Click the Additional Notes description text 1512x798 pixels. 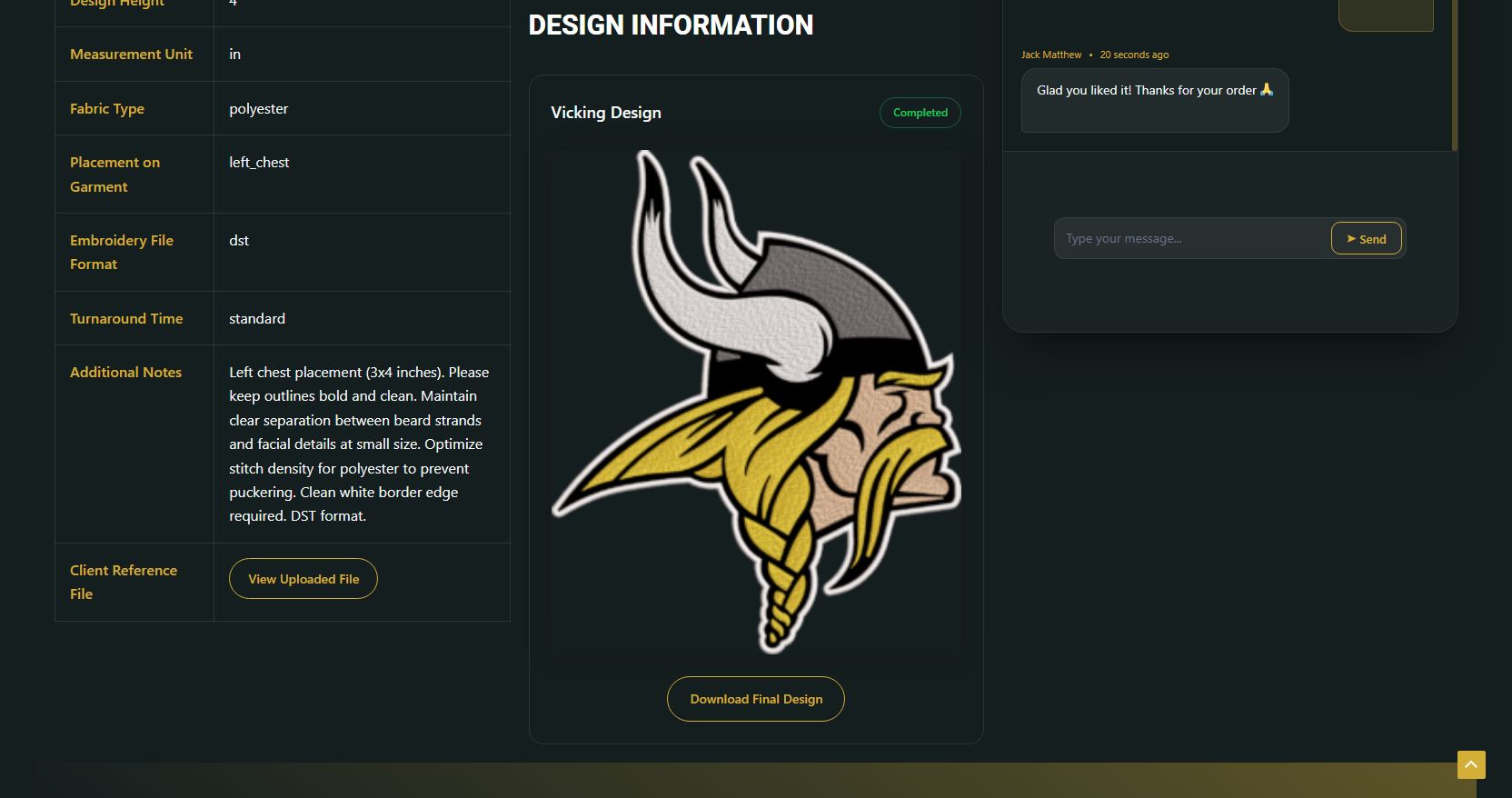coord(358,444)
